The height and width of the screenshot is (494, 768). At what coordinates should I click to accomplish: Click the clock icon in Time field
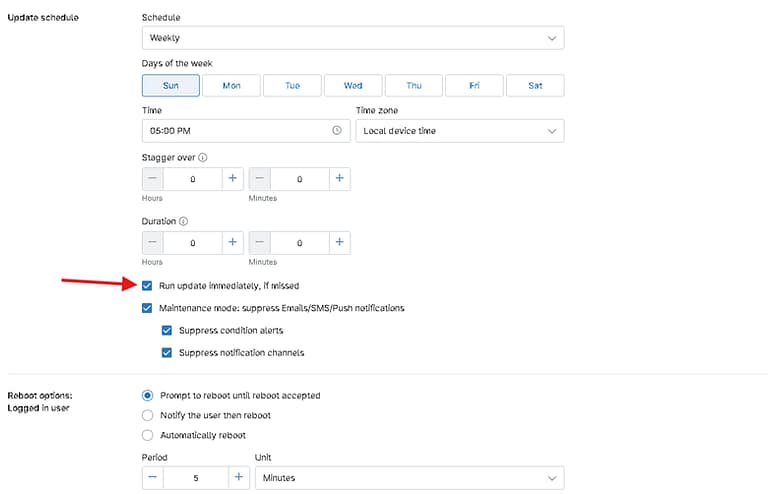336,130
